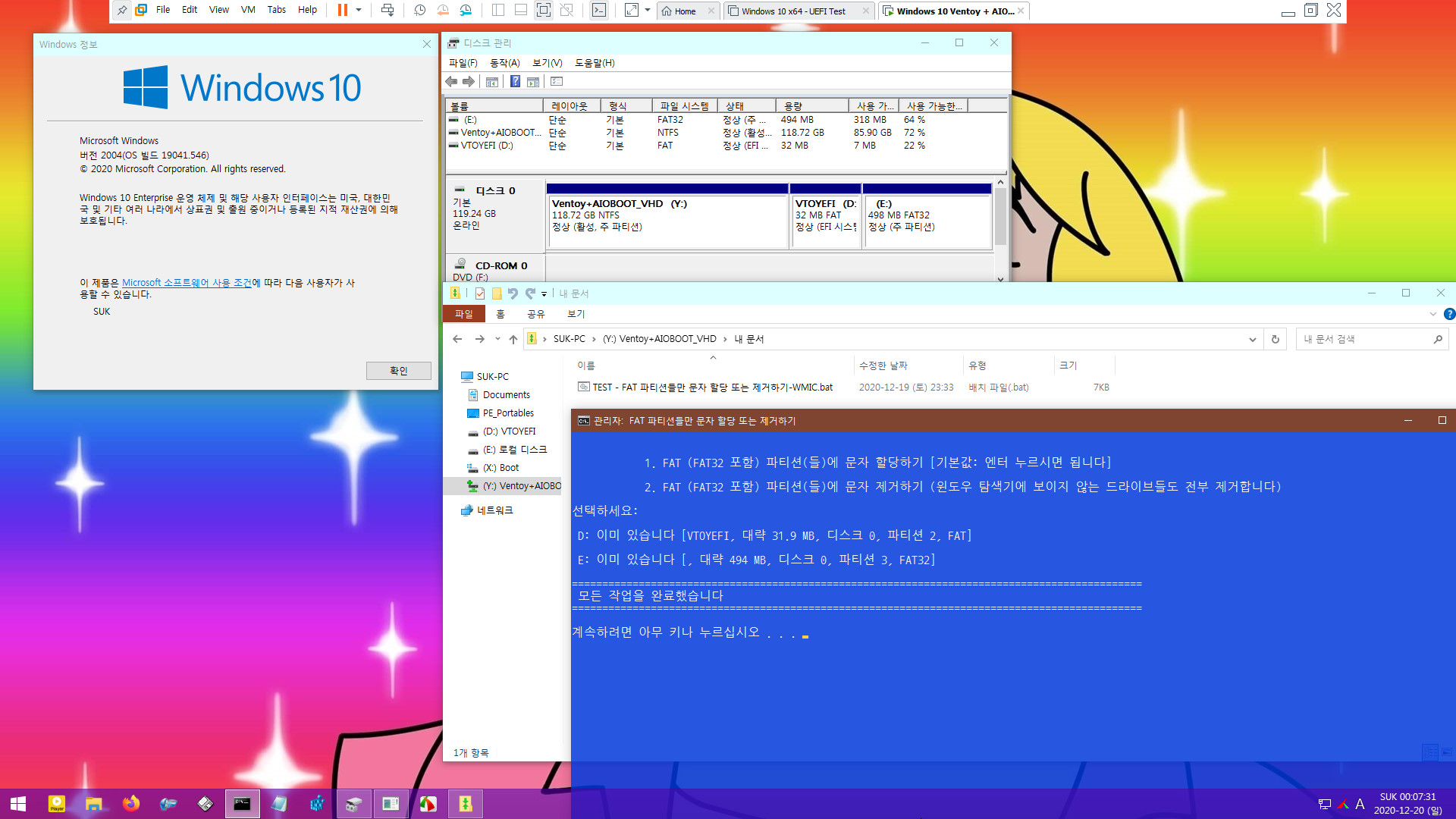Open 도움말(H) menu in Disk Management
Viewport: 1456px width, 819px height.
click(x=595, y=63)
